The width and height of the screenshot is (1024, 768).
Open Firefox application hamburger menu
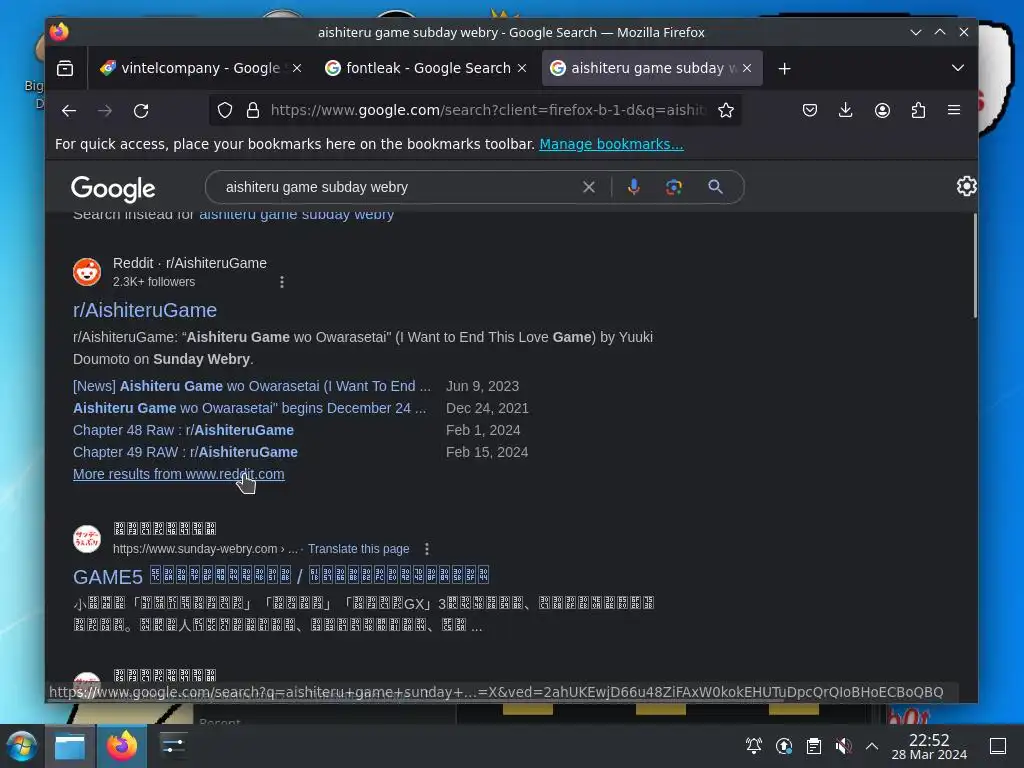point(954,110)
